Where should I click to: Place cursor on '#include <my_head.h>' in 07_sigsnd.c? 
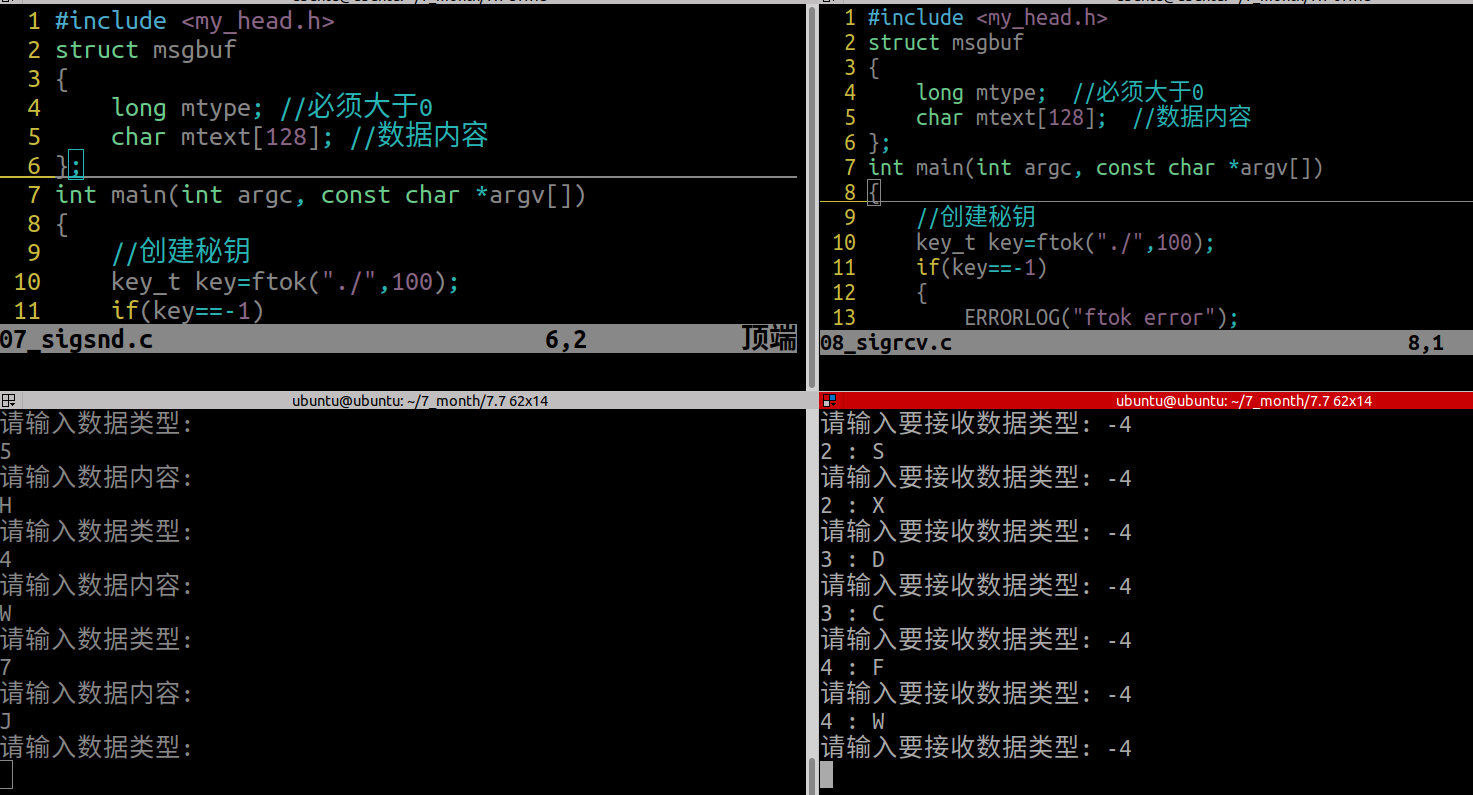(x=195, y=21)
